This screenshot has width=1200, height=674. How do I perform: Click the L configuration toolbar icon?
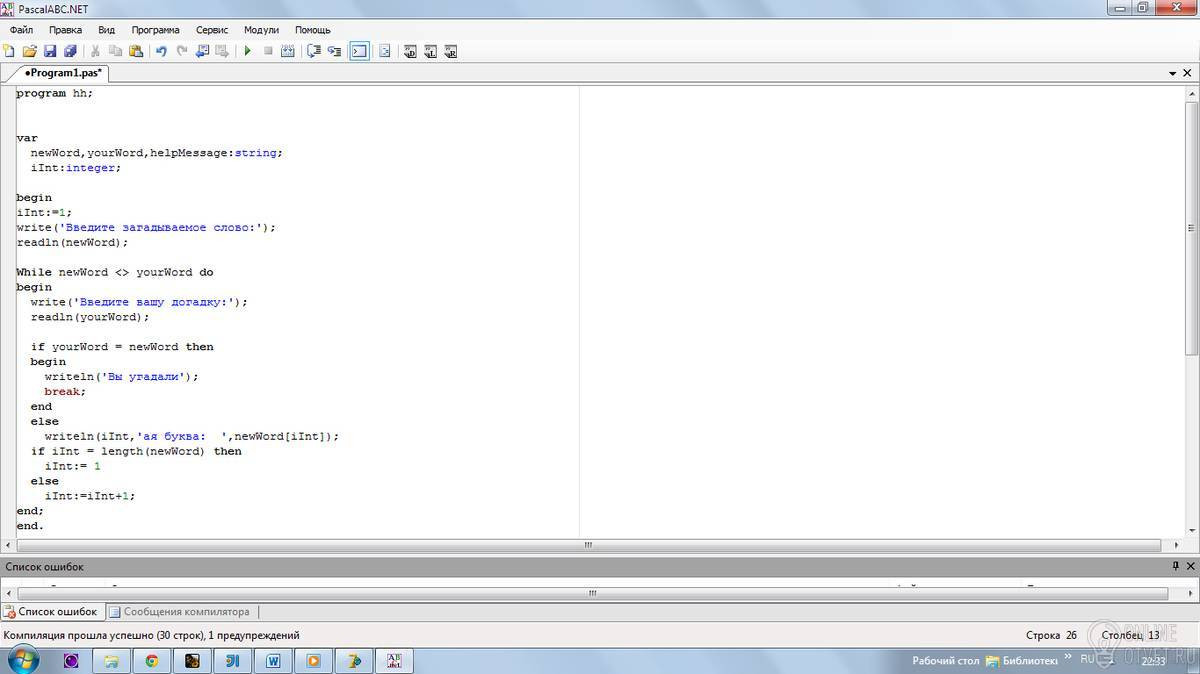point(431,51)
